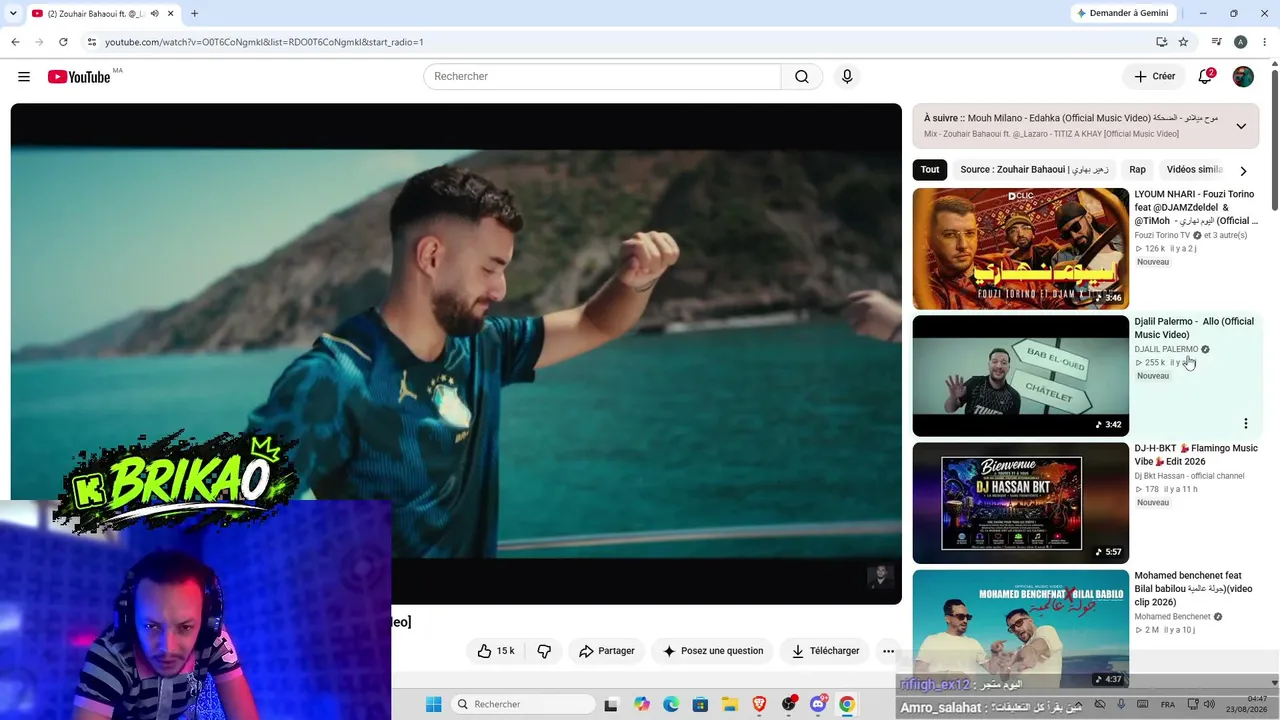Go back to the previous page
Screen dimensions: 1280x720
point(15,42)
